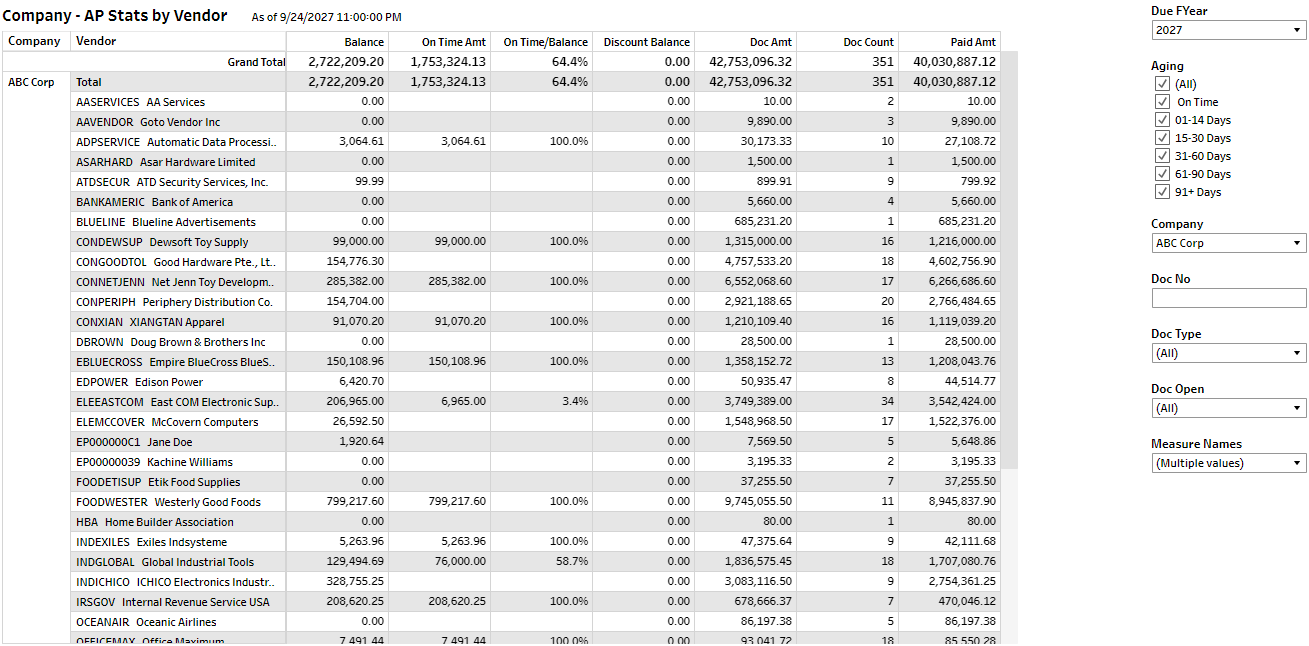Screen dimensions: 1309x646
Task: Select the IRSGOV Internal Revenue Service vendor
Action: click(172, 602)
